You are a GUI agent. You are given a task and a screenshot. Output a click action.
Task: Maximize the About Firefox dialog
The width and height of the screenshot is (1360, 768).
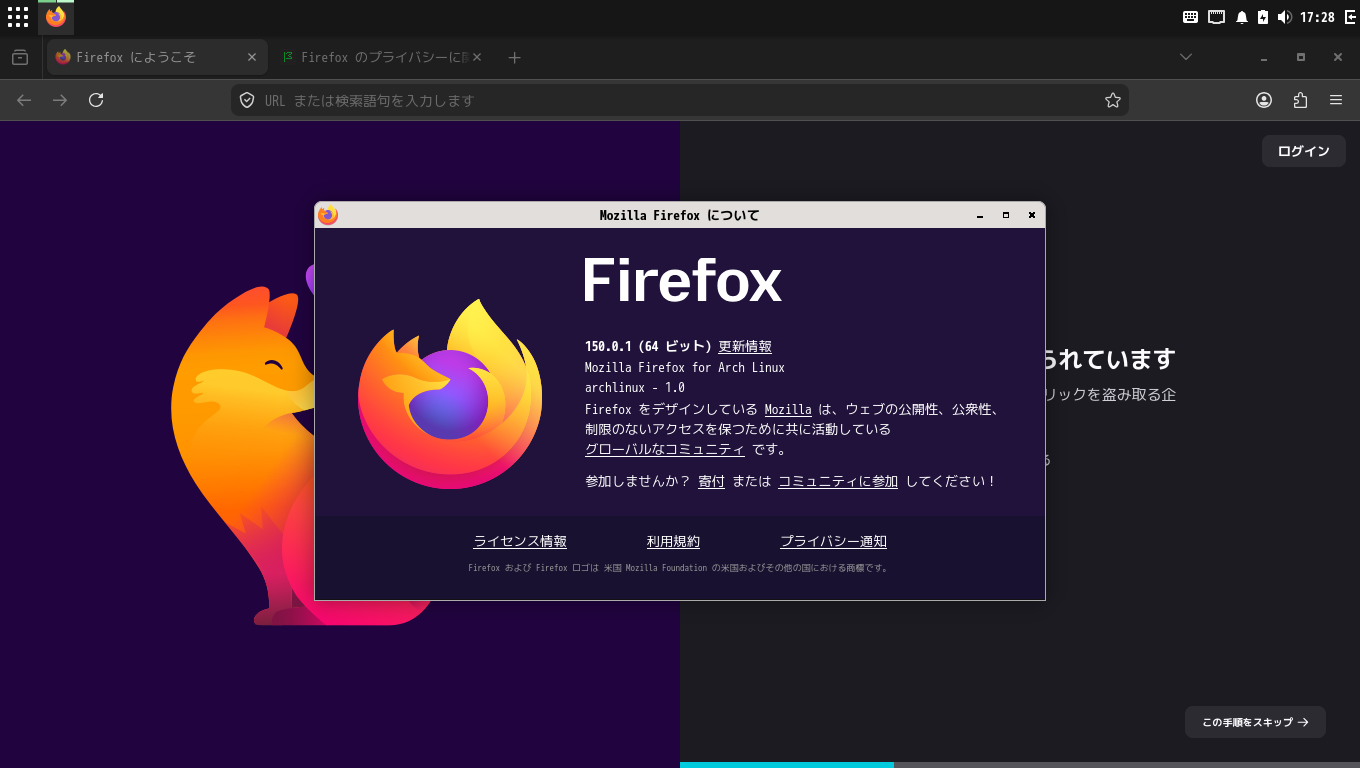click(x=1006, y=215)
